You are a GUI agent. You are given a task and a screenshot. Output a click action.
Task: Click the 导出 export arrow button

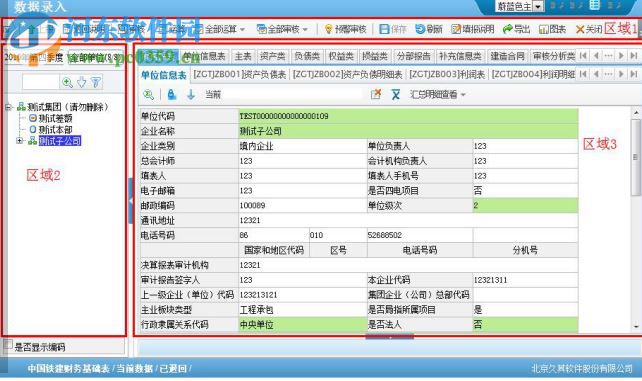(516, 29)
